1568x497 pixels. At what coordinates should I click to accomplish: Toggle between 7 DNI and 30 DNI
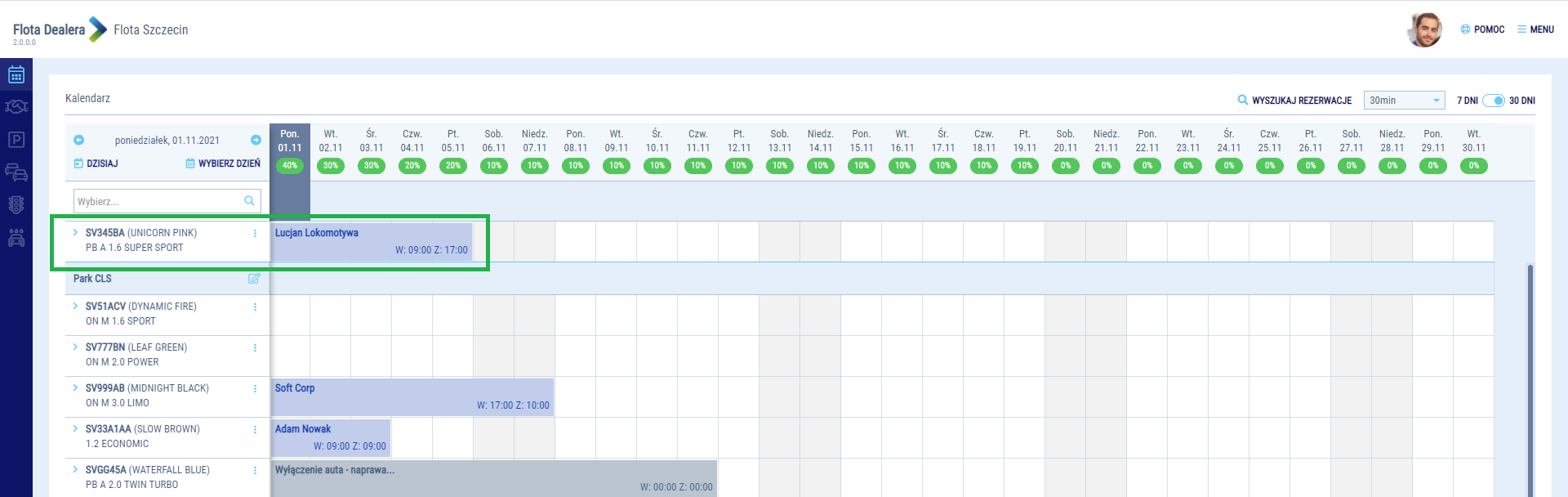(1494, 101)
